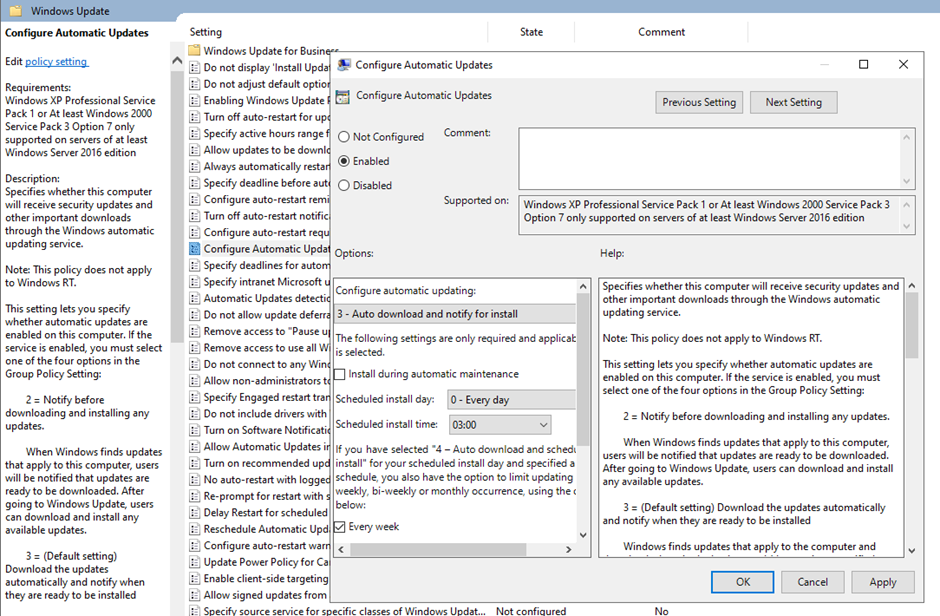Click Supported on box scroll-down arrow
The height and width of the screenshot is (616, 940).
(x=906, y=226)
